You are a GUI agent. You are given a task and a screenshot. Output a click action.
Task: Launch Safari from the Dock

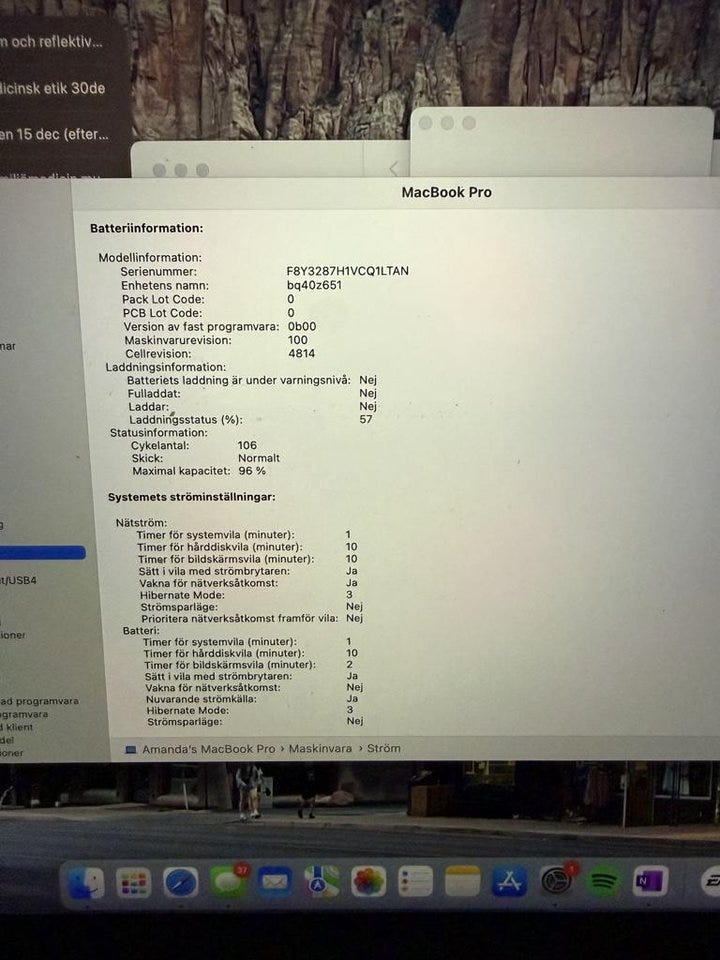(181, 883)
